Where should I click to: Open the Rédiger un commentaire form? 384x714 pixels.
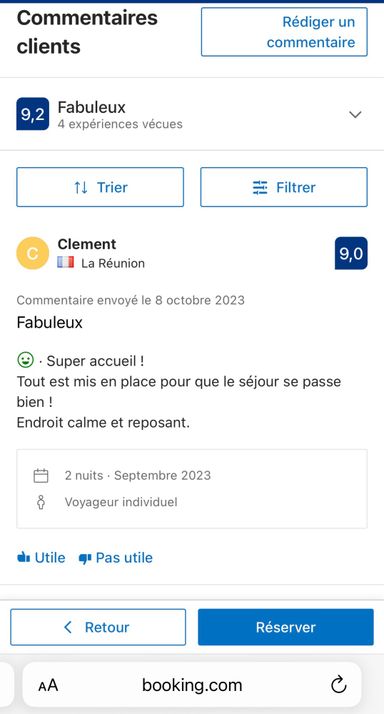284,32
